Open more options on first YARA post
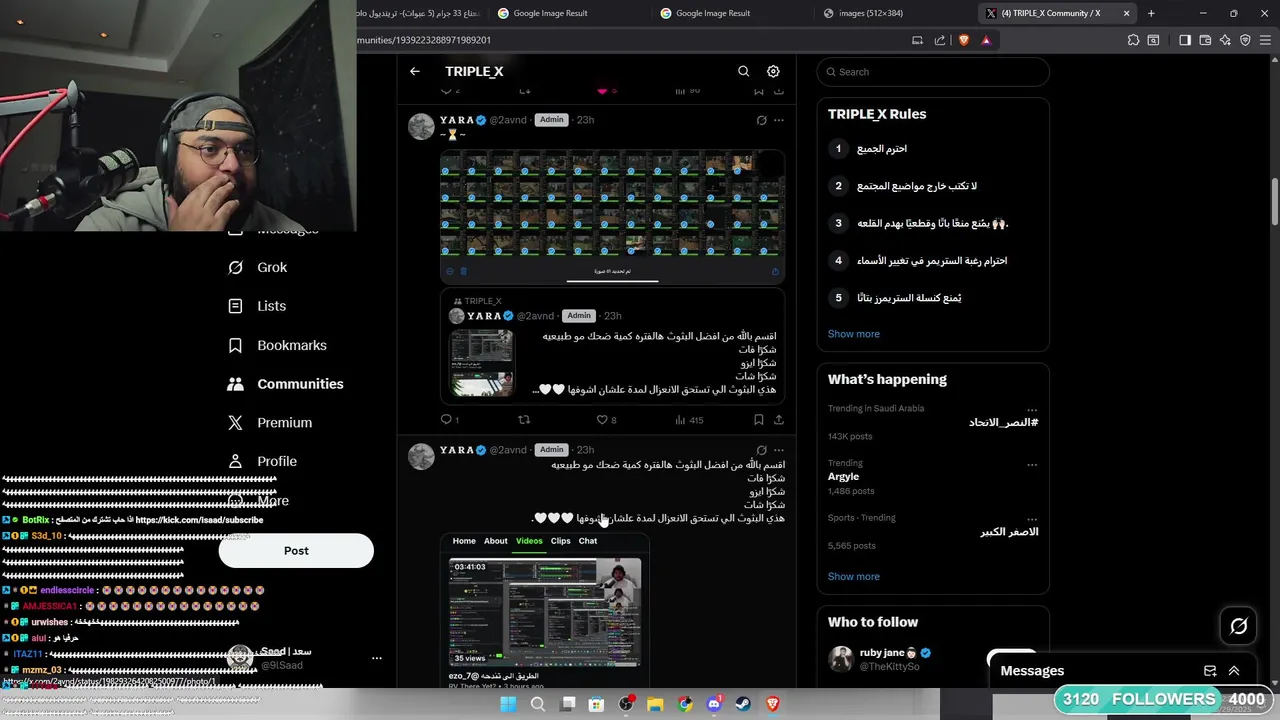The image size is (1280, 720). [779, 120]
